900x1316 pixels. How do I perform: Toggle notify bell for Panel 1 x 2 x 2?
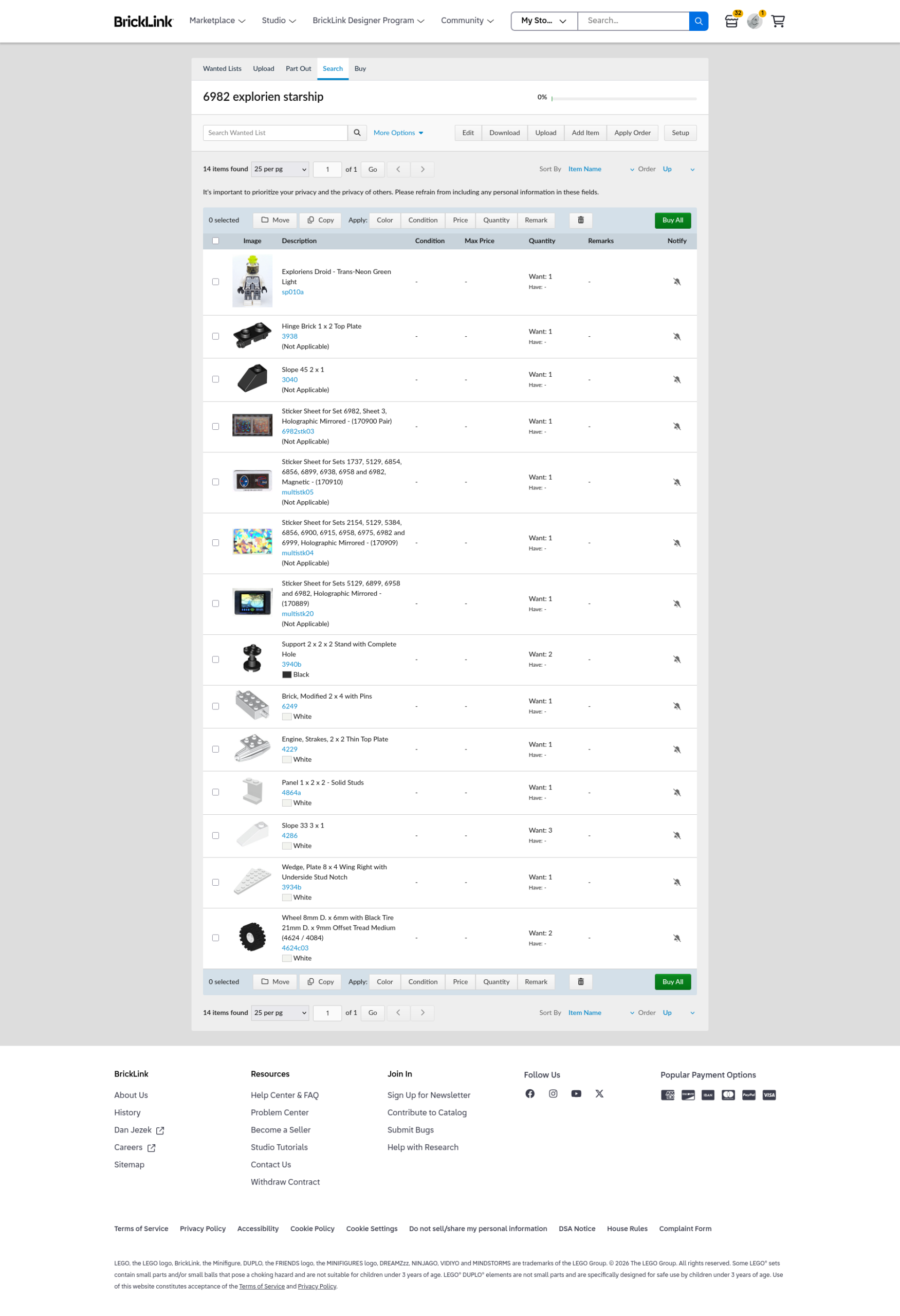(x=677, y=792)
